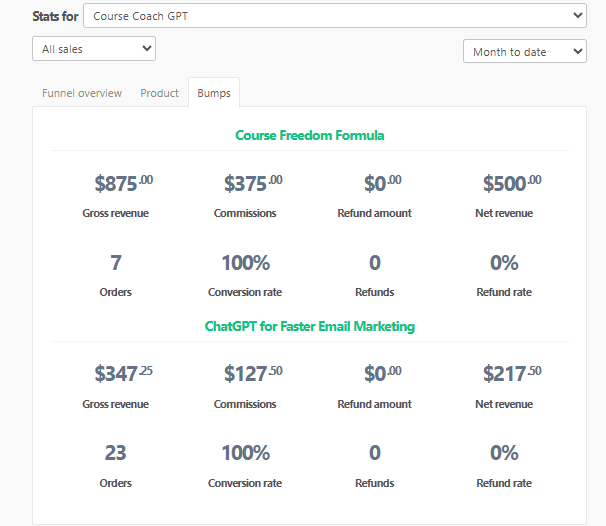Click the $127.50 commissions value
The height and width of the screenshot is (526, 606).
coord(253,373)
